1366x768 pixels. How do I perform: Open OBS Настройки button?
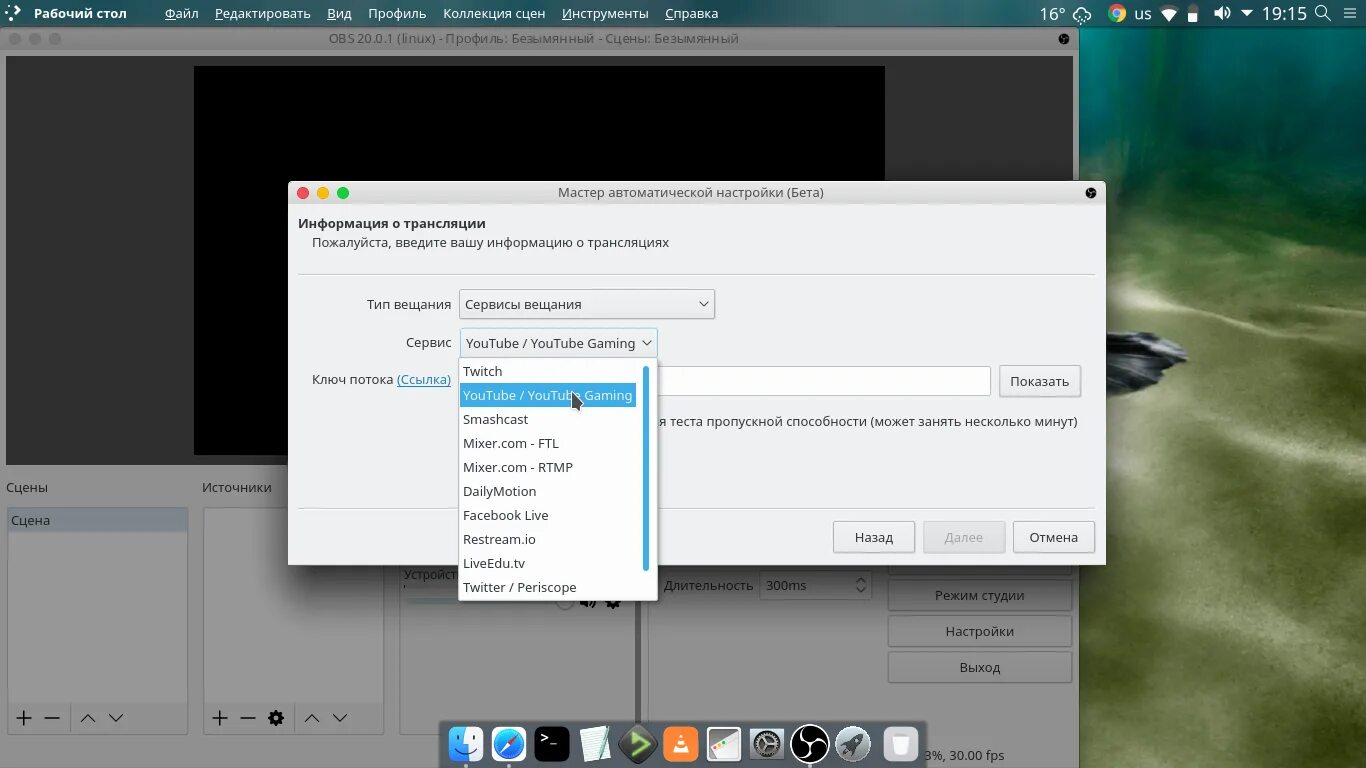point(980,631)
